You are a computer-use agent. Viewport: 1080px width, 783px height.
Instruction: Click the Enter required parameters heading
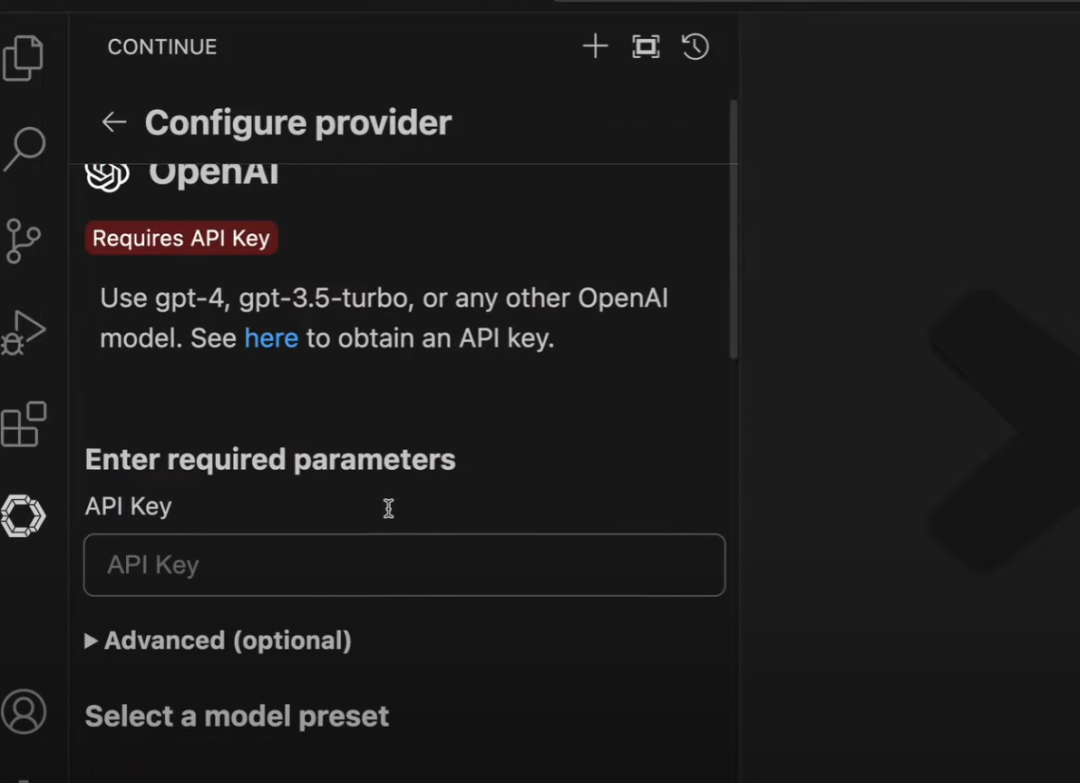click(270, 459)
